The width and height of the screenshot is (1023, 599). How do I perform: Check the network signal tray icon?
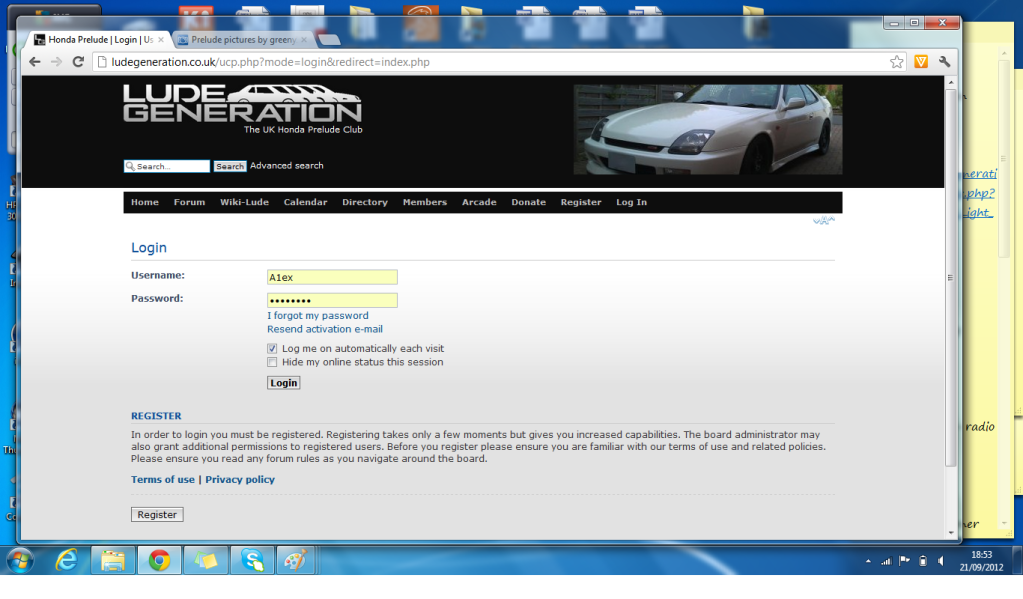point(886,561)
